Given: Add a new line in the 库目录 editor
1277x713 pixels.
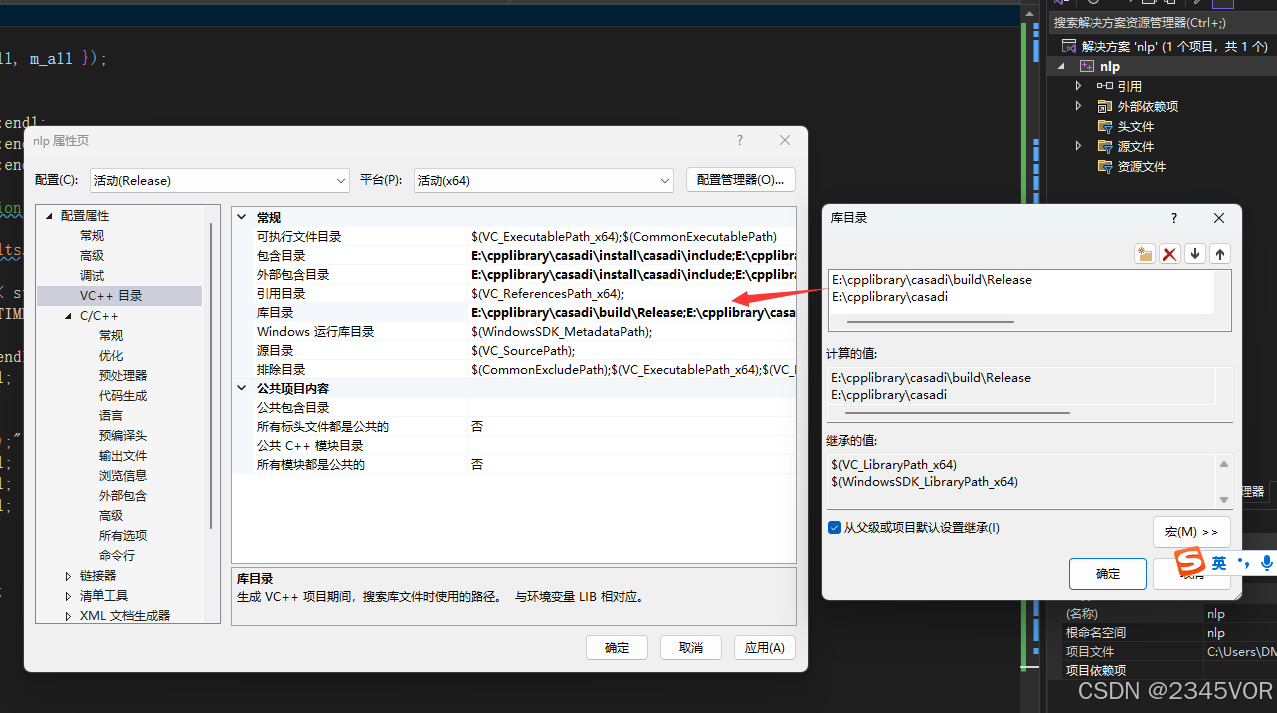Looking at the screenshot, I should click(x=1144, y=253).
